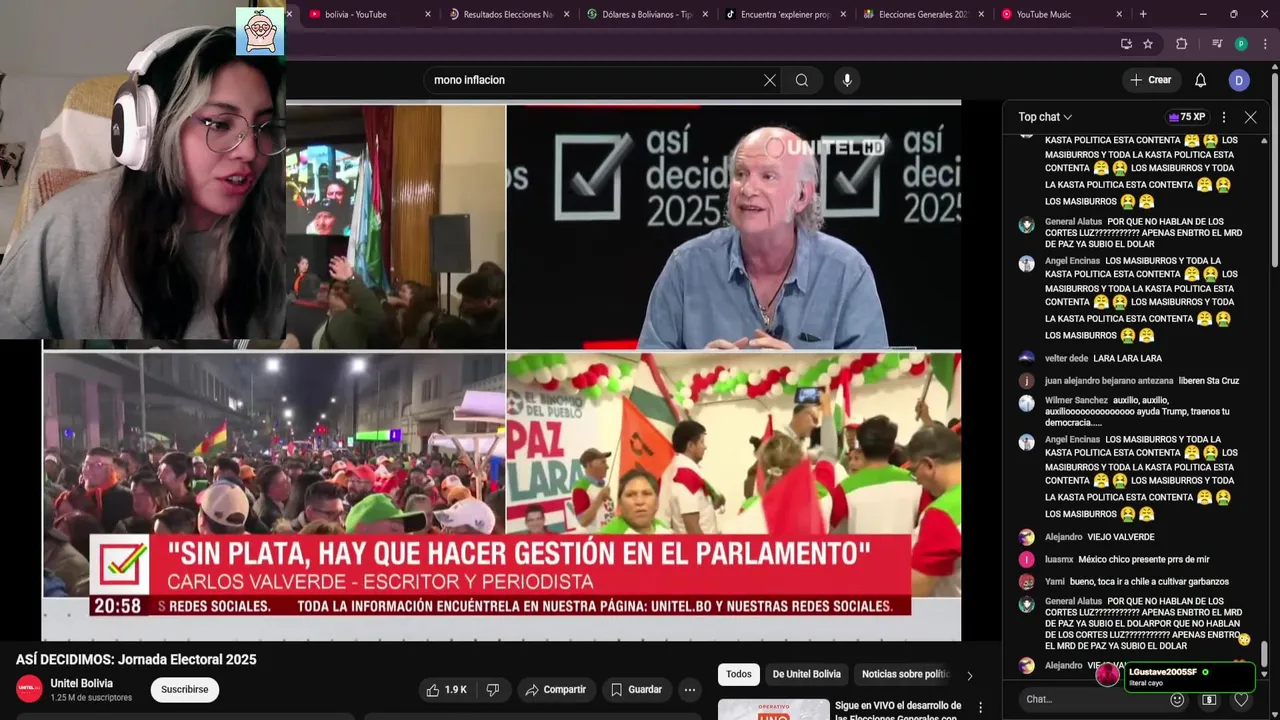
Task: Start voice search with the microphone
Action: pyautogui.click(x=847, y=80)
